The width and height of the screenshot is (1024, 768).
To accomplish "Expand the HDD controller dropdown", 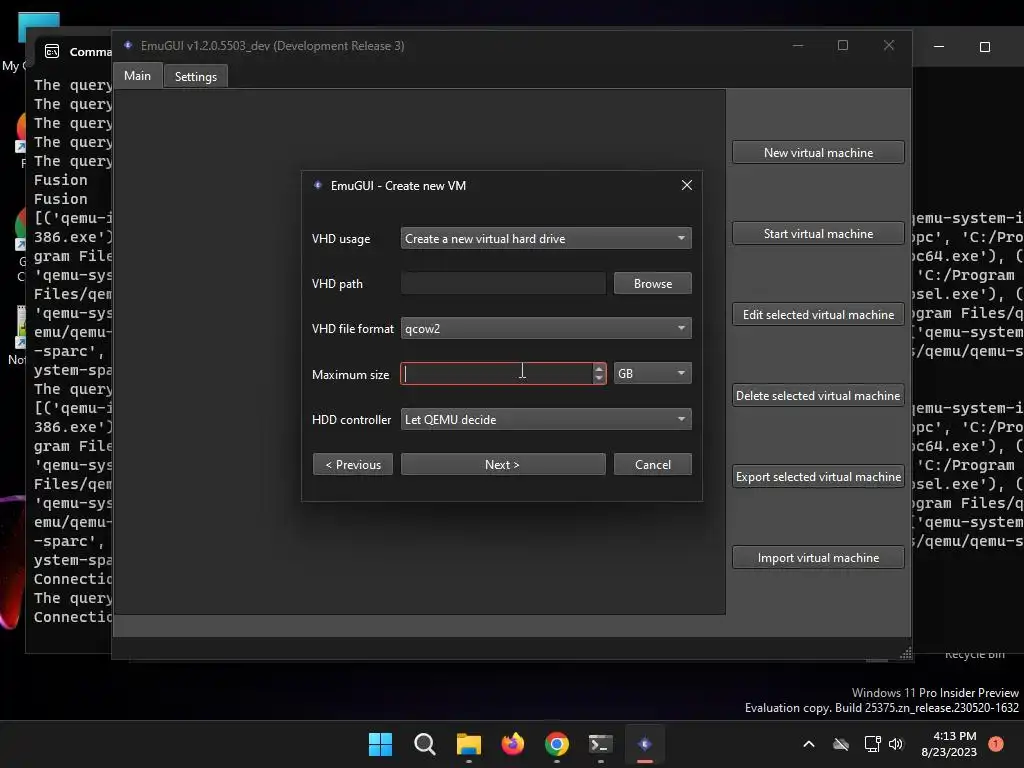I will [x=545, y=419].
